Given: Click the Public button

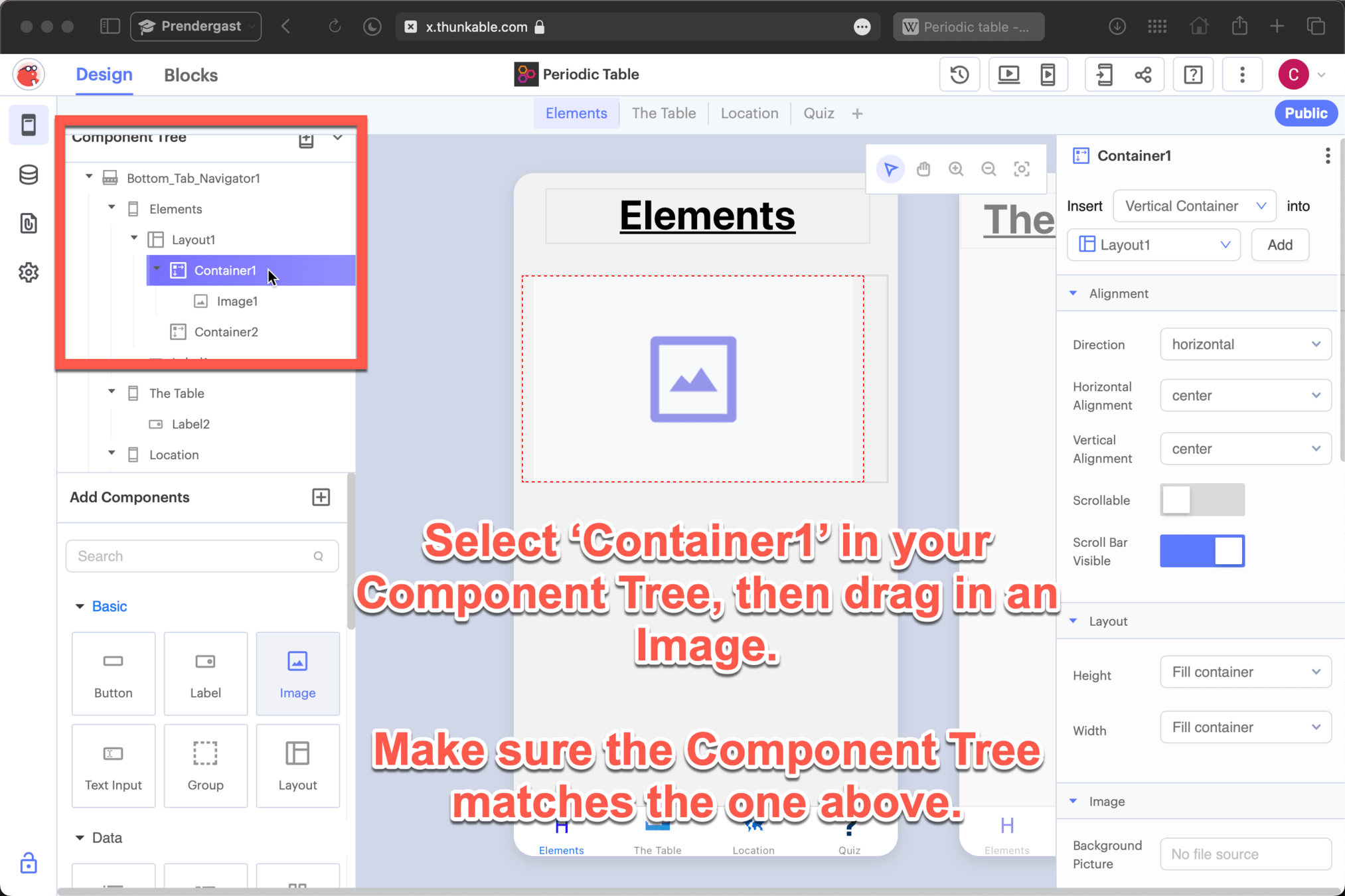Looking at the screenshot, I should tap(1305, 113).
